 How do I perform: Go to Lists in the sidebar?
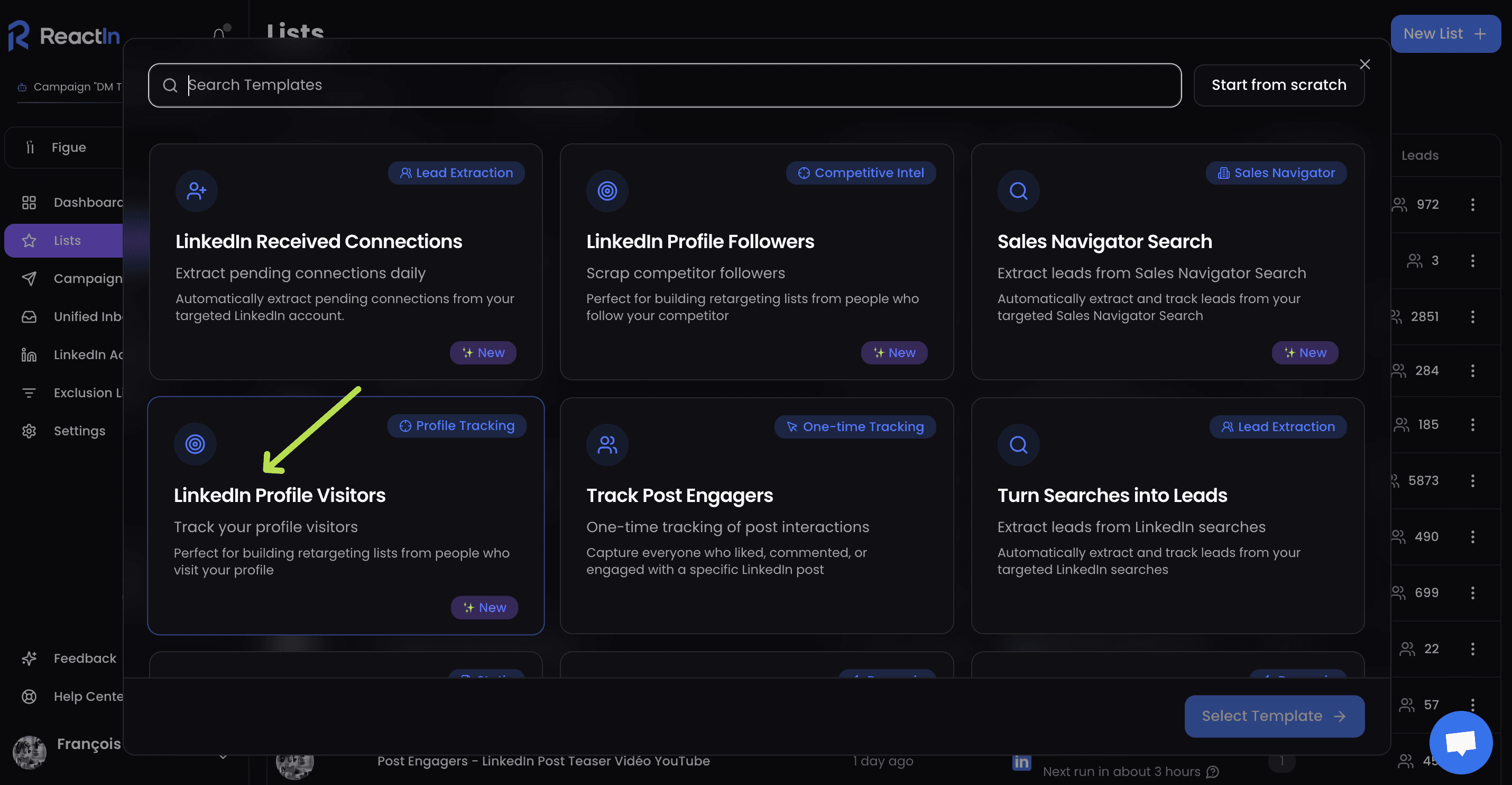(x=63, y=241)
